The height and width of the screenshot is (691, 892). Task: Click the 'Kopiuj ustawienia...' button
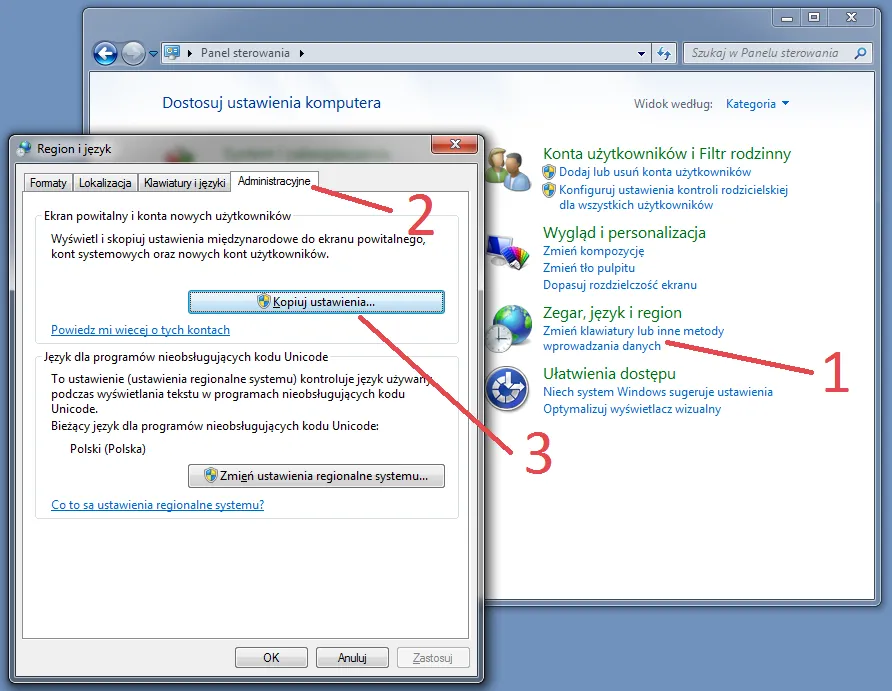pyautogui.click(x=316, y=302)
